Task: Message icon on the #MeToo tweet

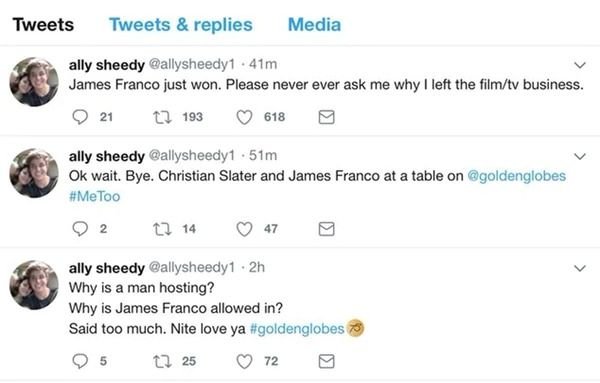Action: (x=326, y=229)
